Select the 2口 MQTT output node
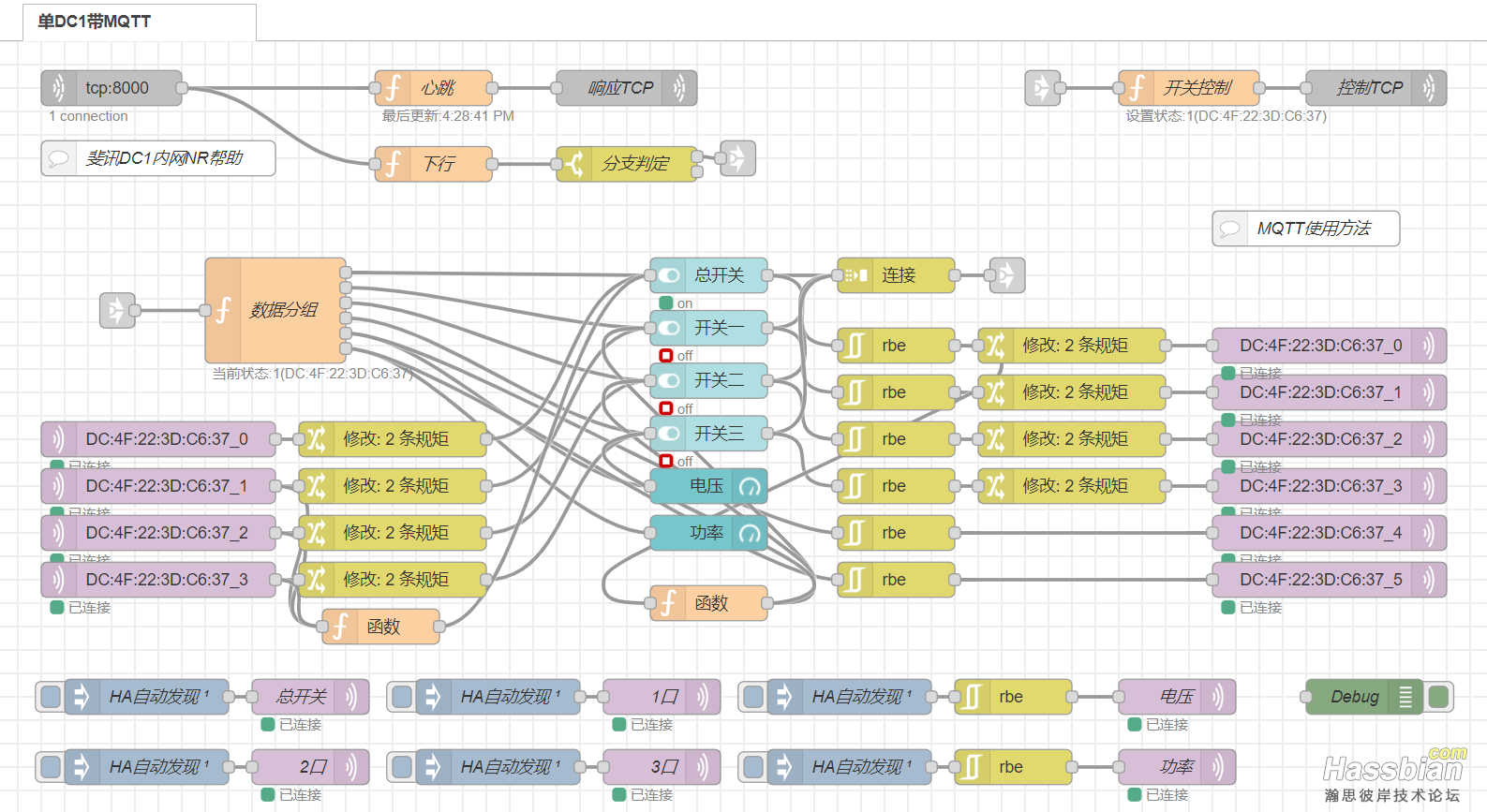 coord(310,767)
